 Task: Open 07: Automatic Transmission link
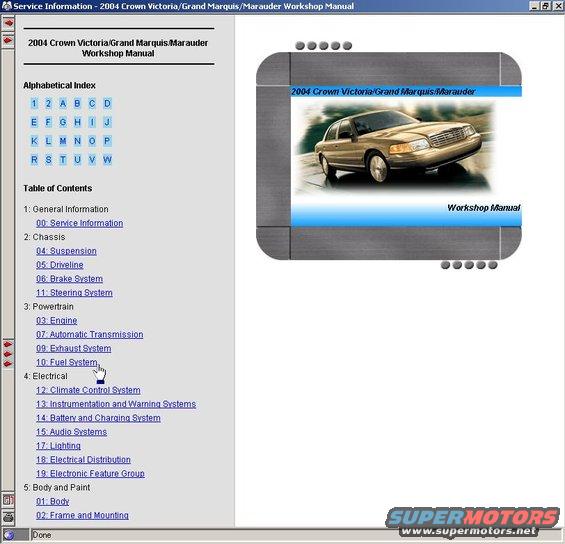pyautogui.click(x=90, y=335)
